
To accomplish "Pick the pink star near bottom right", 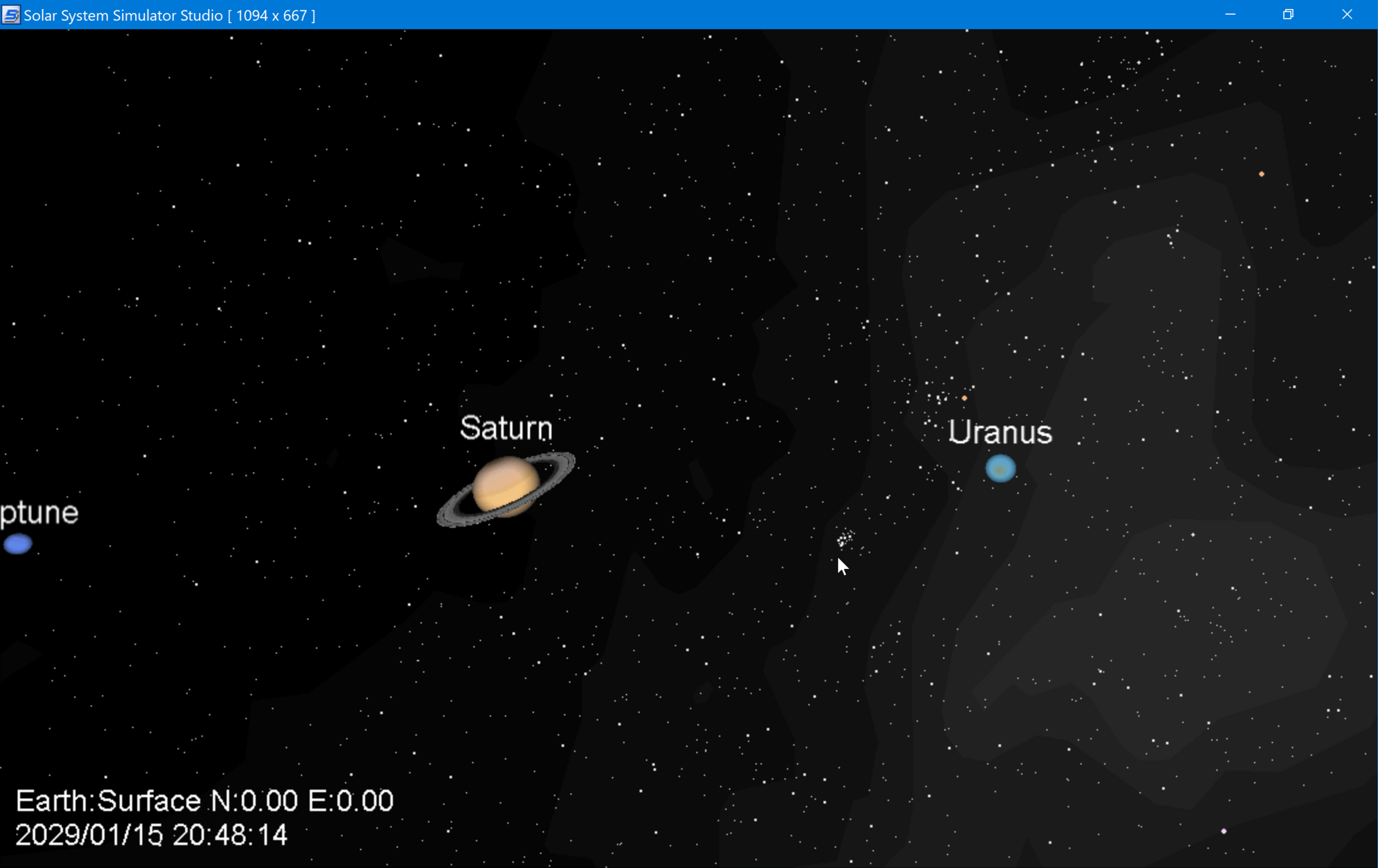I will [x=1224, y=831].
